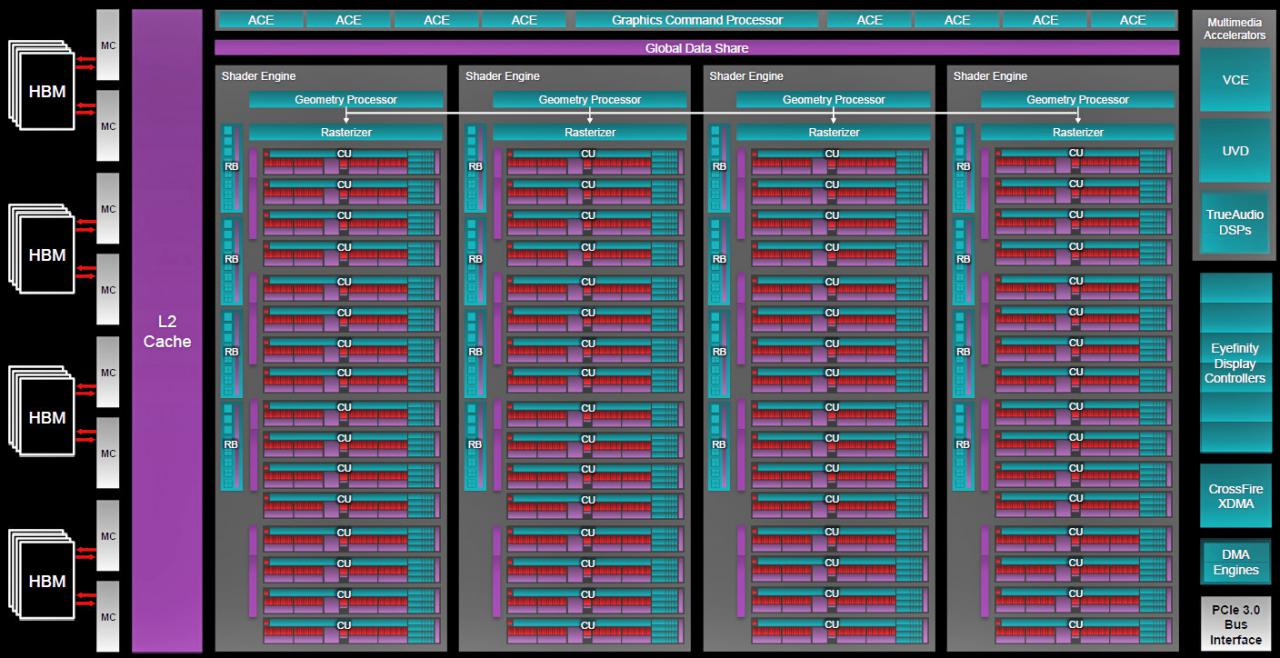This screenshot has height=658, width=1280.
Task: Click the fourth Shader Engine's Rasterizer
Action: (x=1078, y=132)
